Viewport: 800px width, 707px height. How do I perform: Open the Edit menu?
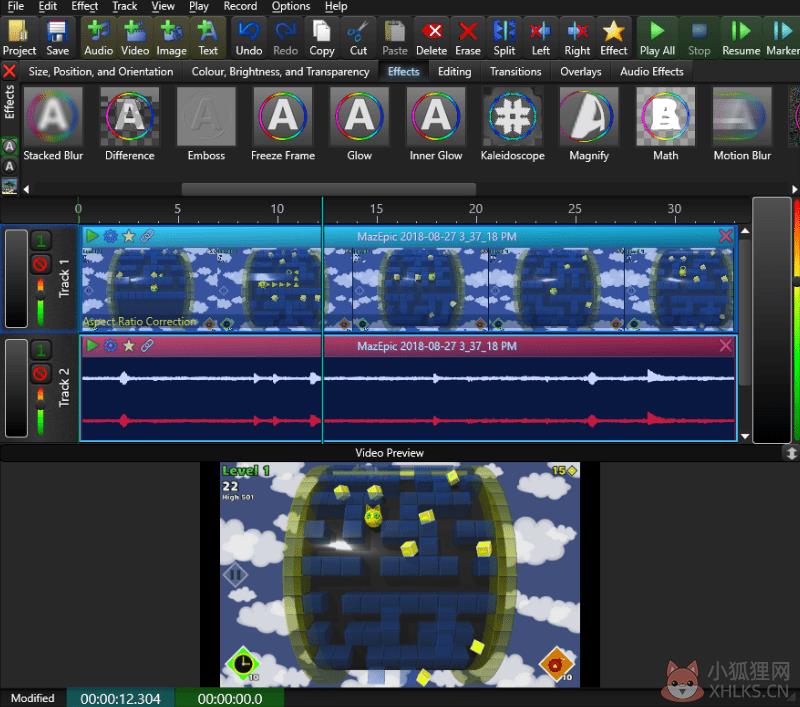click(x=47, y=6)
